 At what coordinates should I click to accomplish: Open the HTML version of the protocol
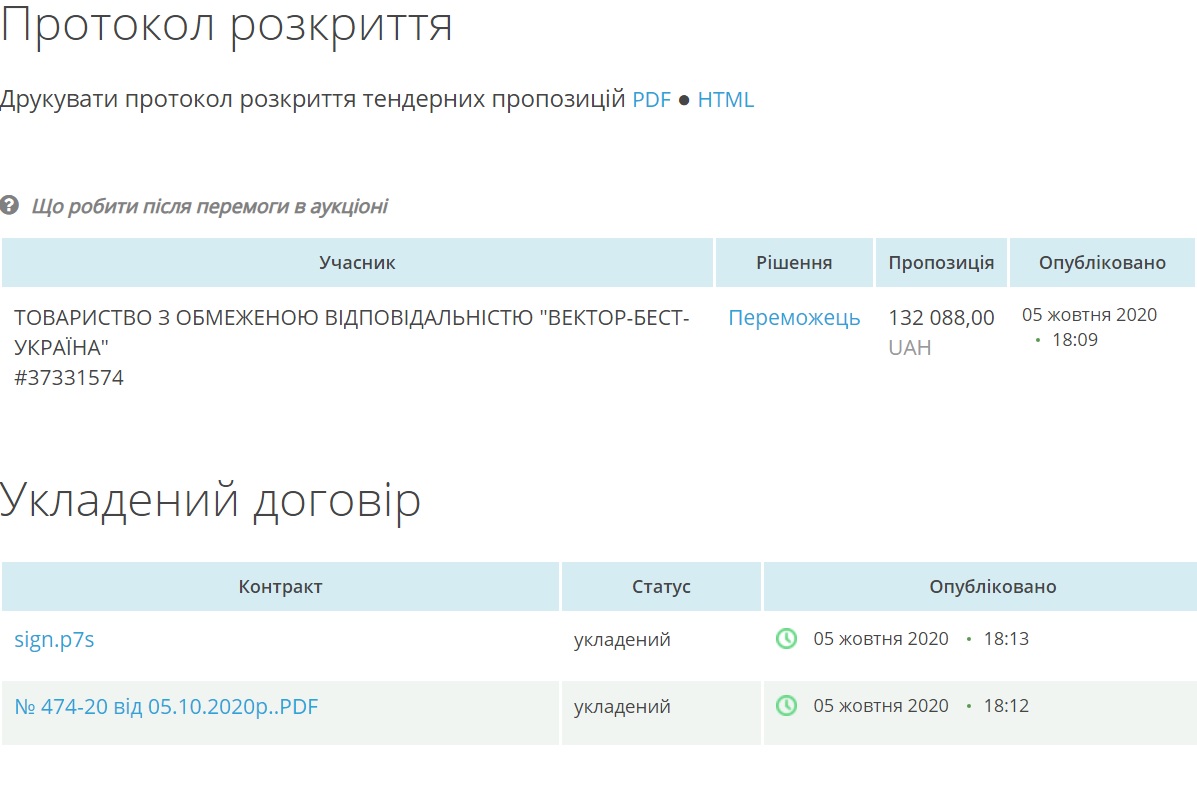pyautogui.click(x=725, y=100)
